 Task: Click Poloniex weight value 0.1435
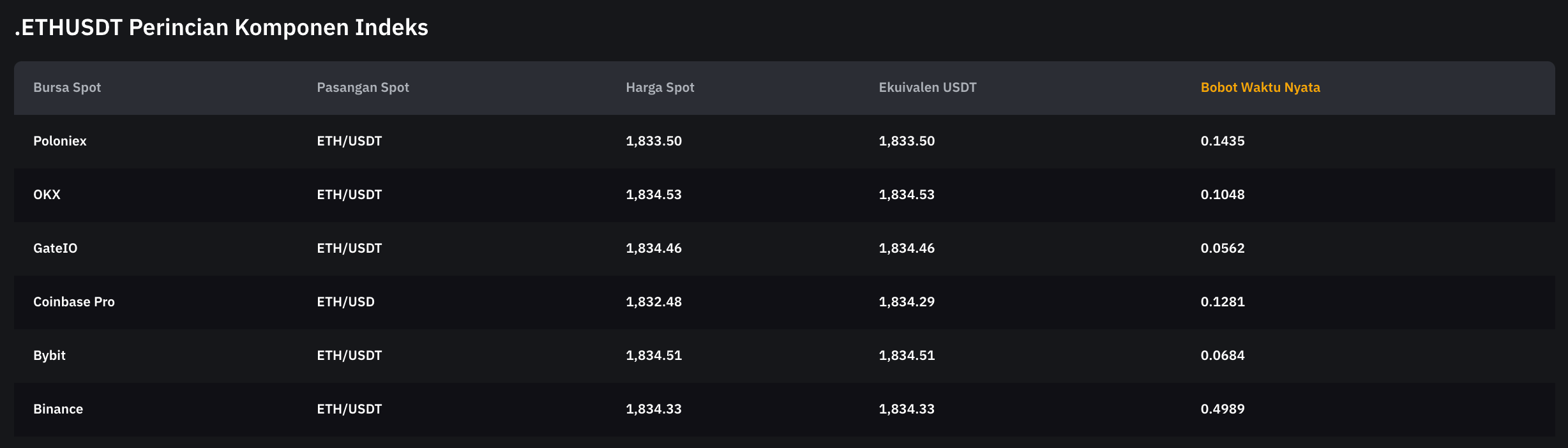1222,141
